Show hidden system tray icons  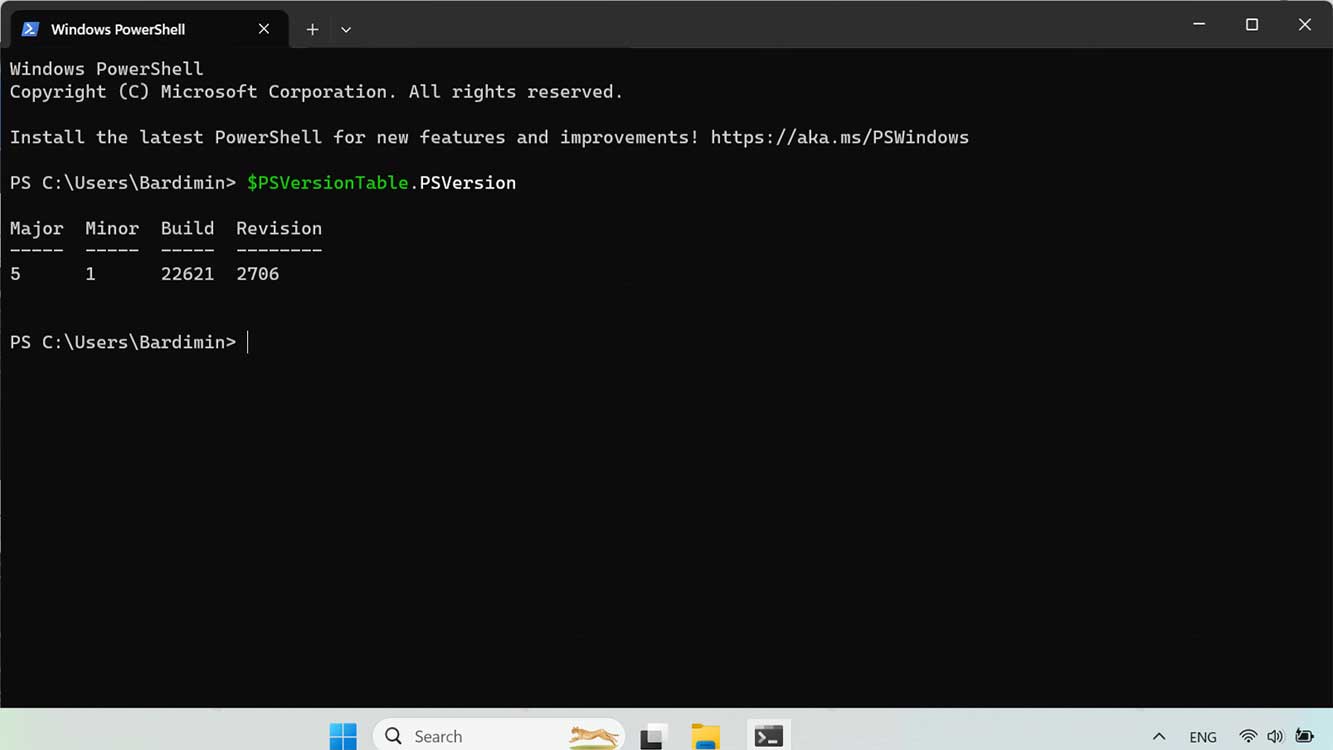1159,737
